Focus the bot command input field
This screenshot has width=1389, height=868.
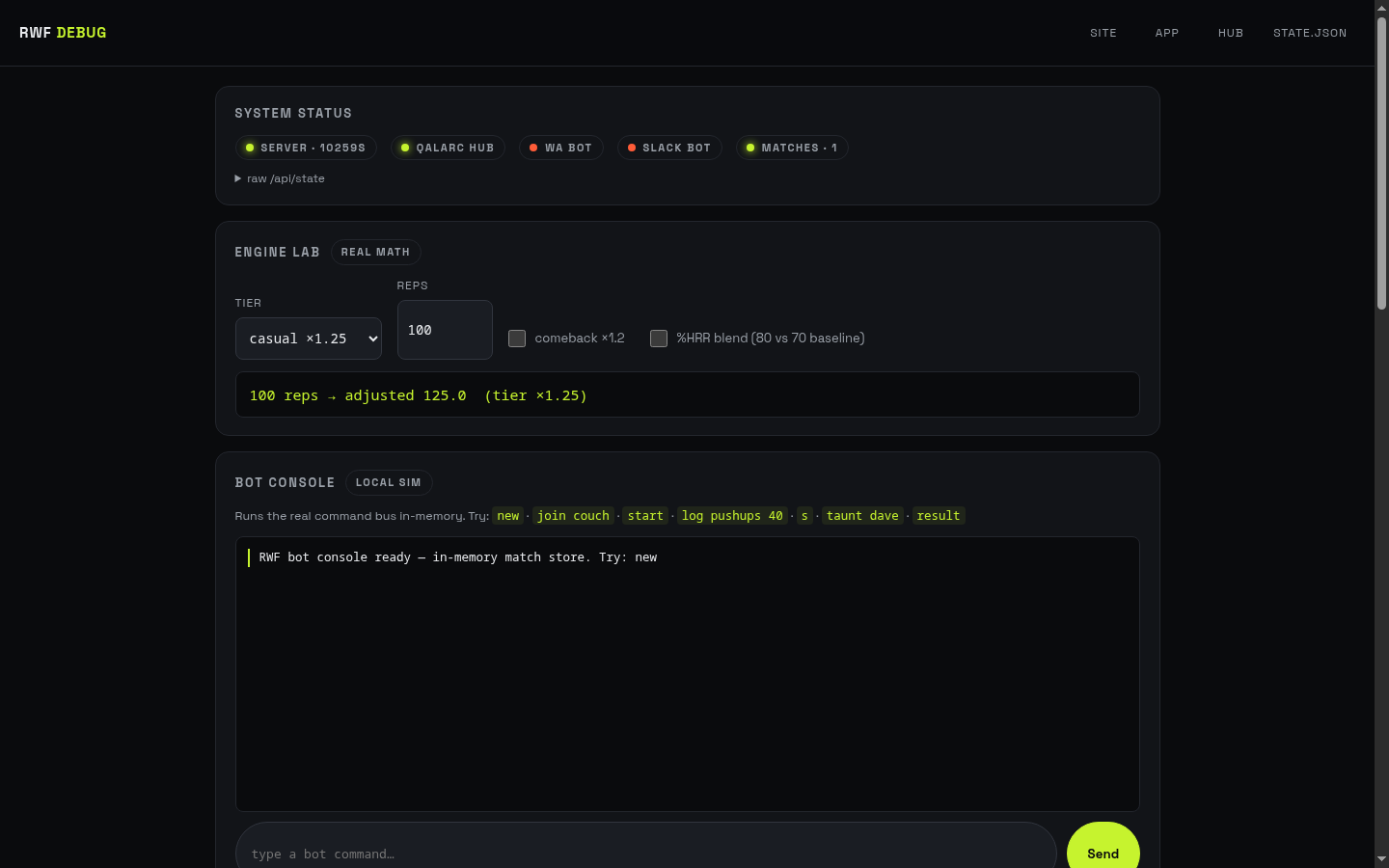tap(646, 854)
